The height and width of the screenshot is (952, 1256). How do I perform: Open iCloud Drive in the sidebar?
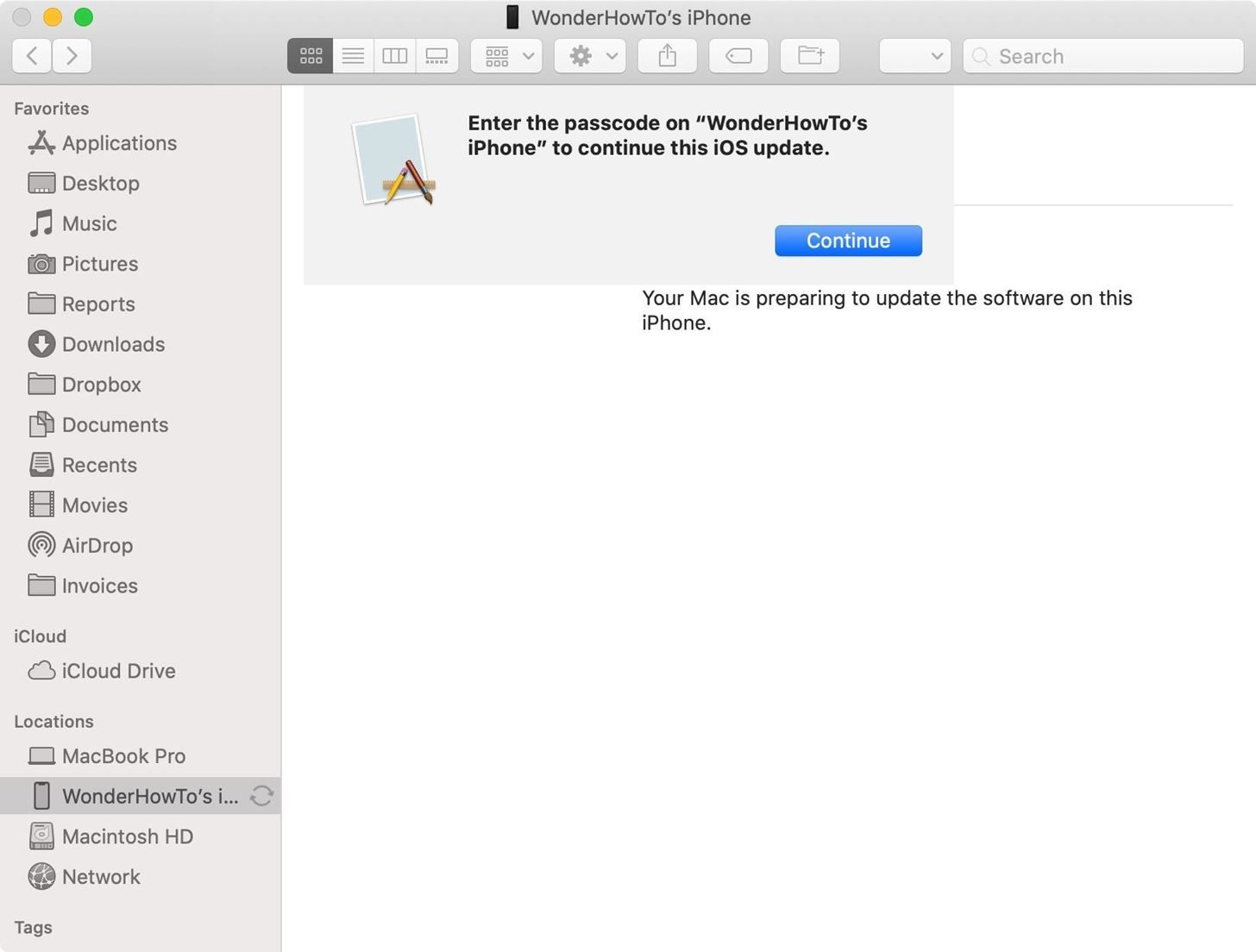coord(118,671)
